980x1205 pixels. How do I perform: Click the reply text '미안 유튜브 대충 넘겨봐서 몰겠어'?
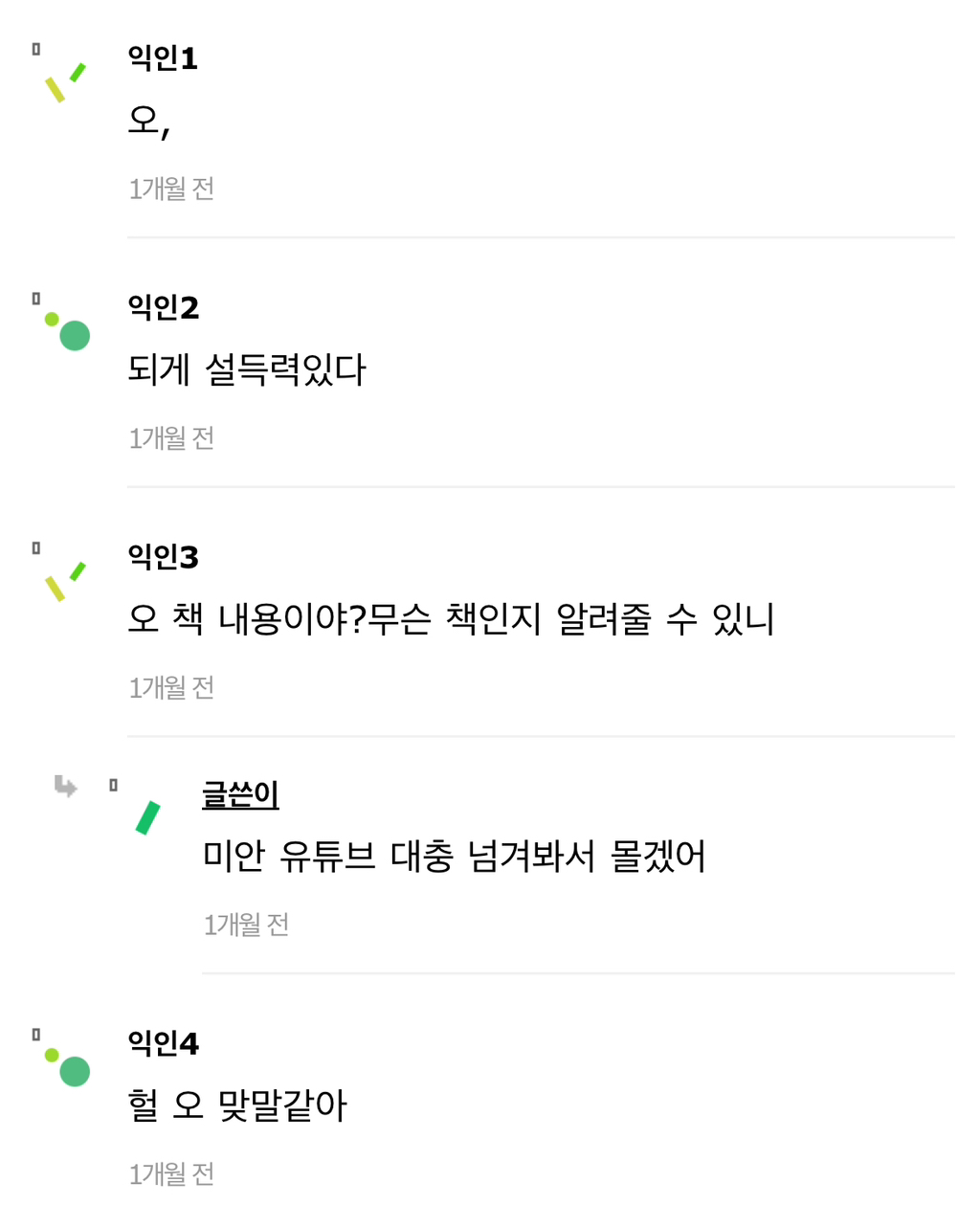click(454, 856)
